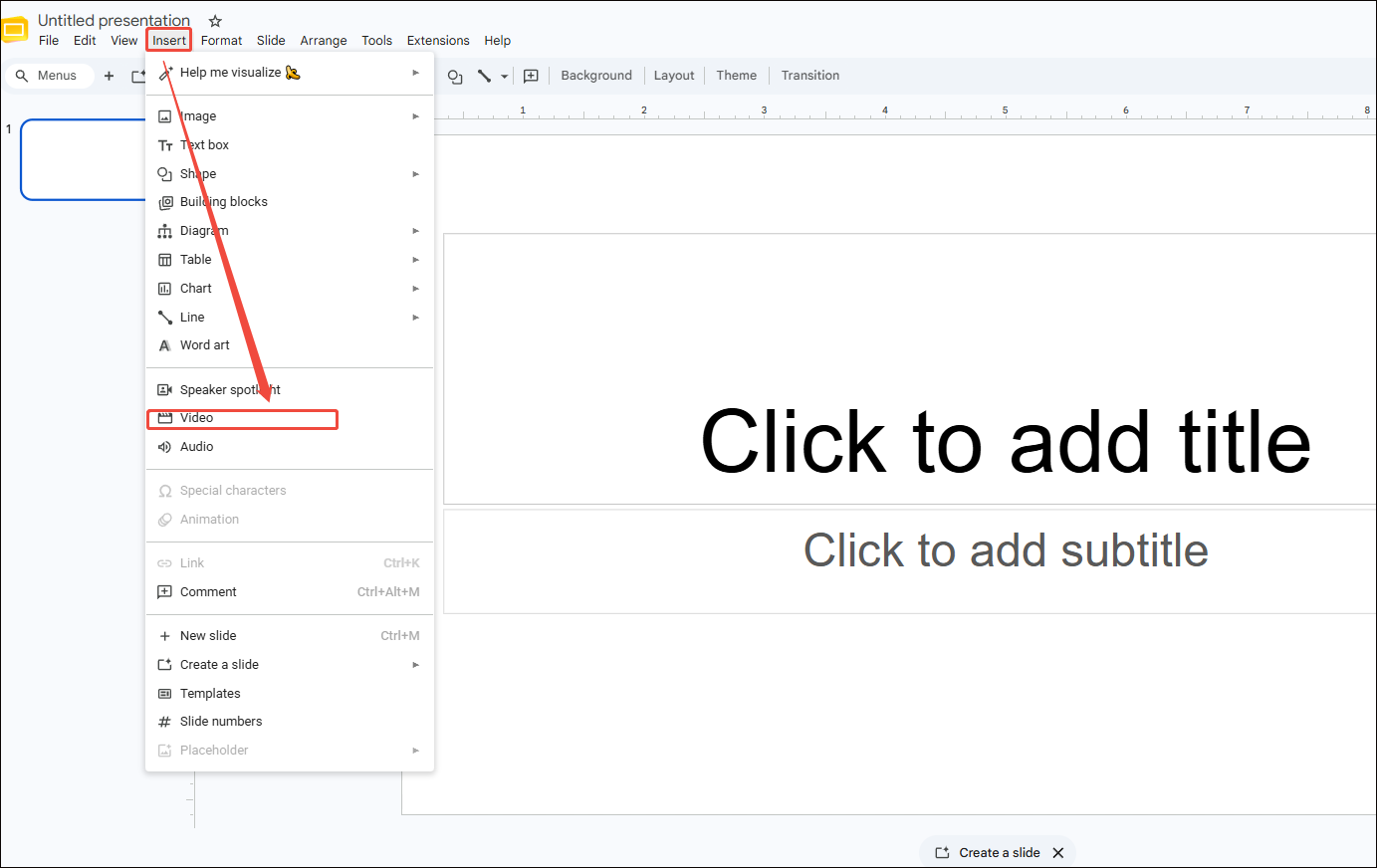This screenshot has width=1377, height=868.
Task: Click the Create a slide chip at bottom
Action: 988,853
